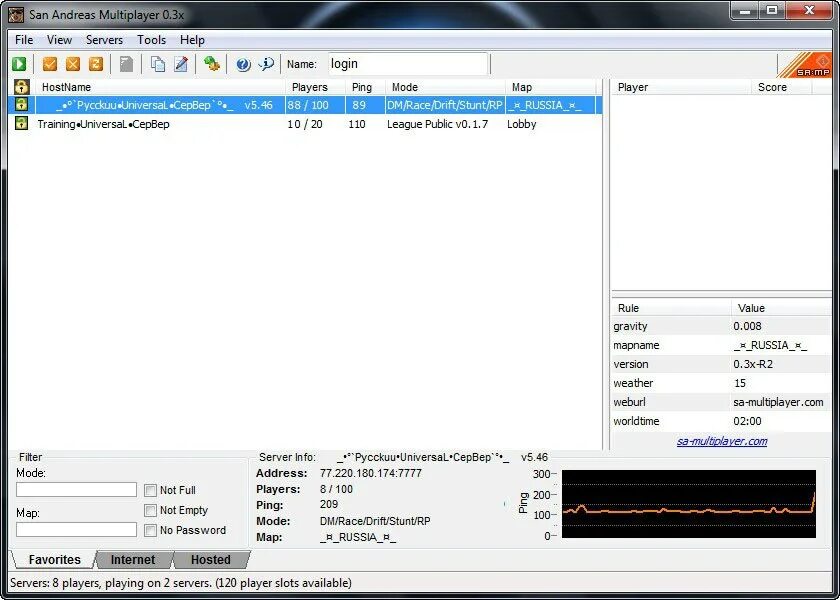
Task: Click the address 77.220.180.174:7777
Action: [371, 473]
